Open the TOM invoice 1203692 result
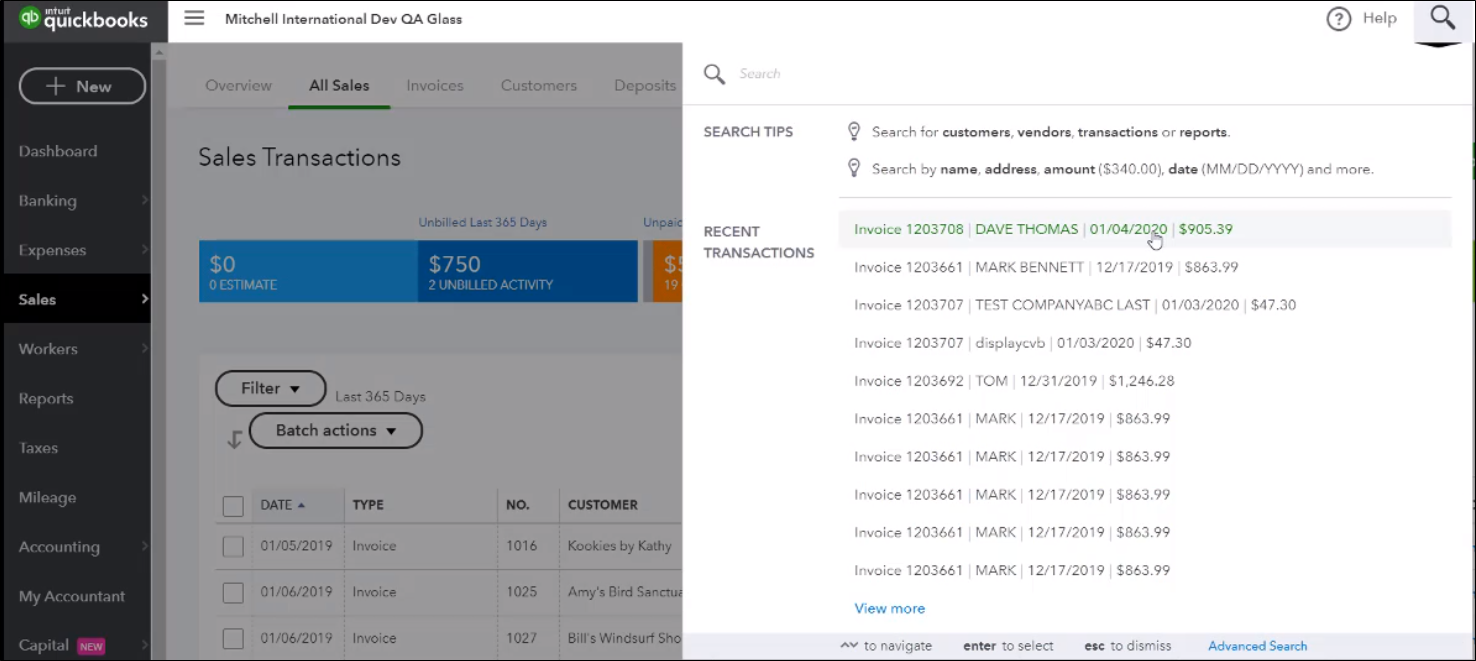The image size is (1476, 661). pyautogui.click(x=1144, y=381)
